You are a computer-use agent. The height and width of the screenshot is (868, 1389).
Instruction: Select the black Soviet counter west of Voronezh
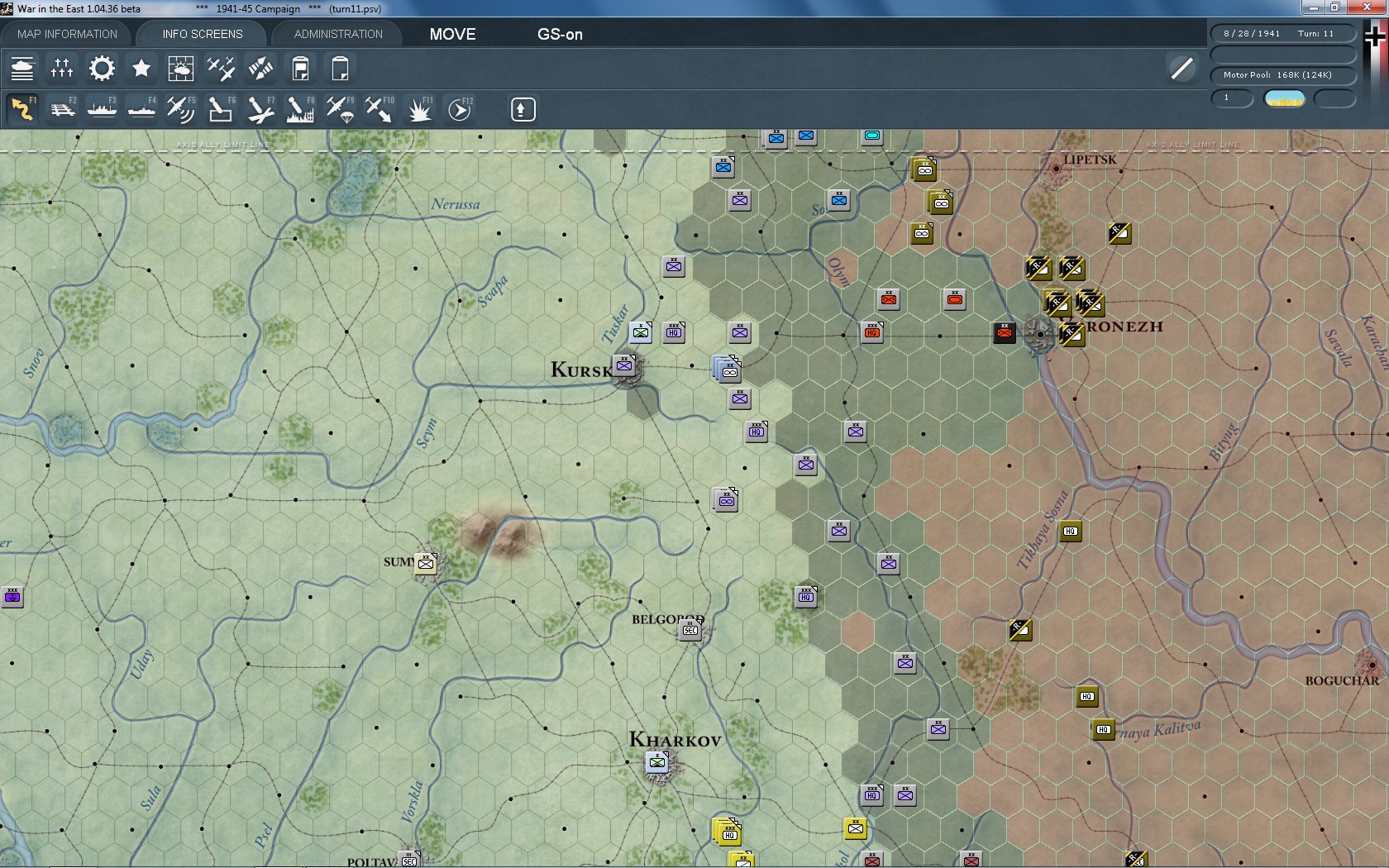[1005, 331]
